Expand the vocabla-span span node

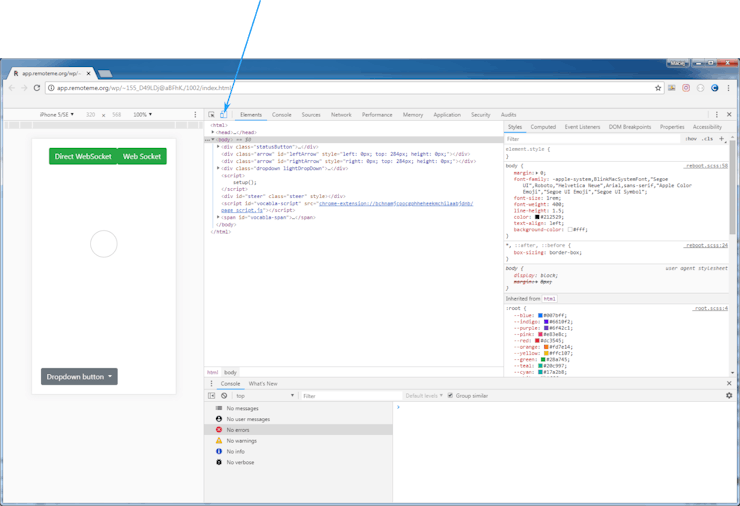point(218,217)
